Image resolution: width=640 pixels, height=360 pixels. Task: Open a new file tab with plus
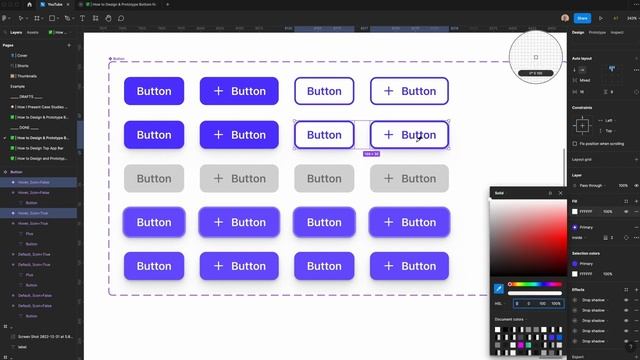point(167,4)
